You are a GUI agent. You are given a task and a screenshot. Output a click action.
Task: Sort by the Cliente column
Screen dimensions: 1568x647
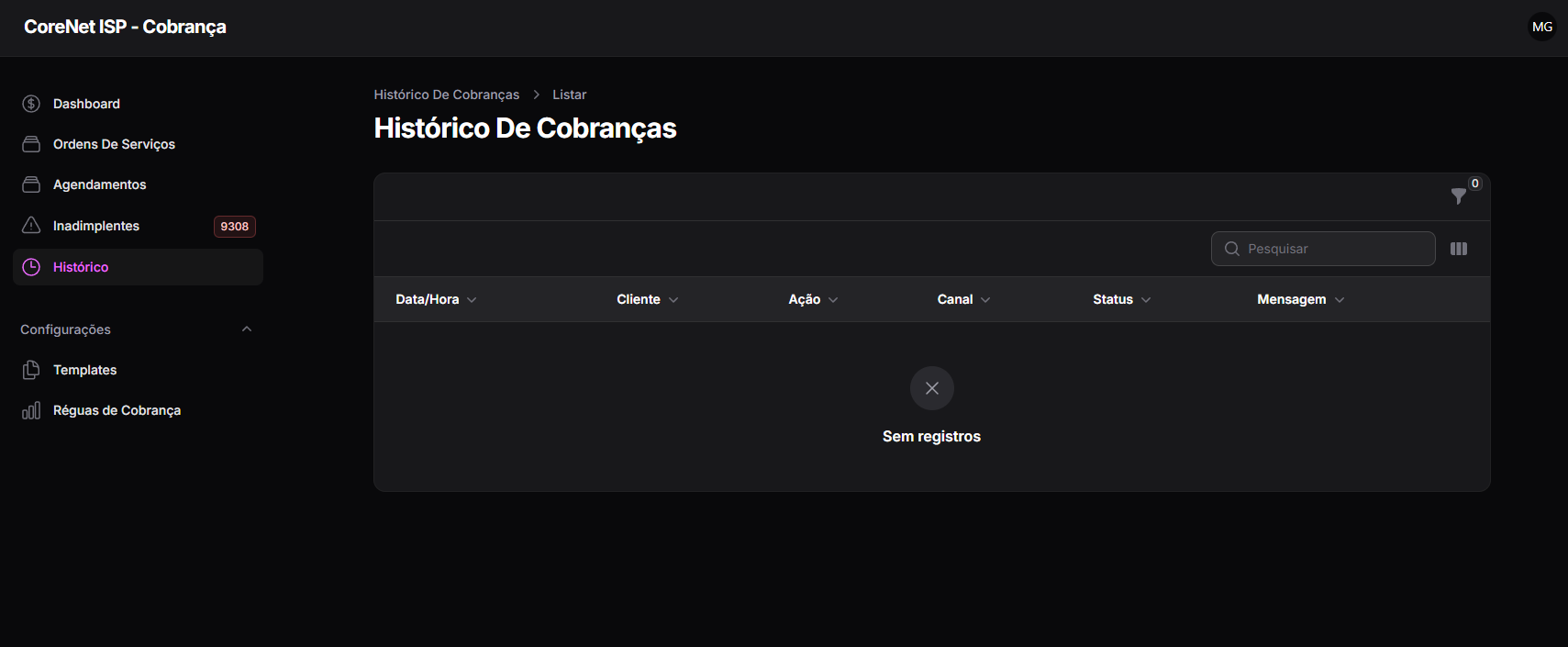tap(648, 299)
